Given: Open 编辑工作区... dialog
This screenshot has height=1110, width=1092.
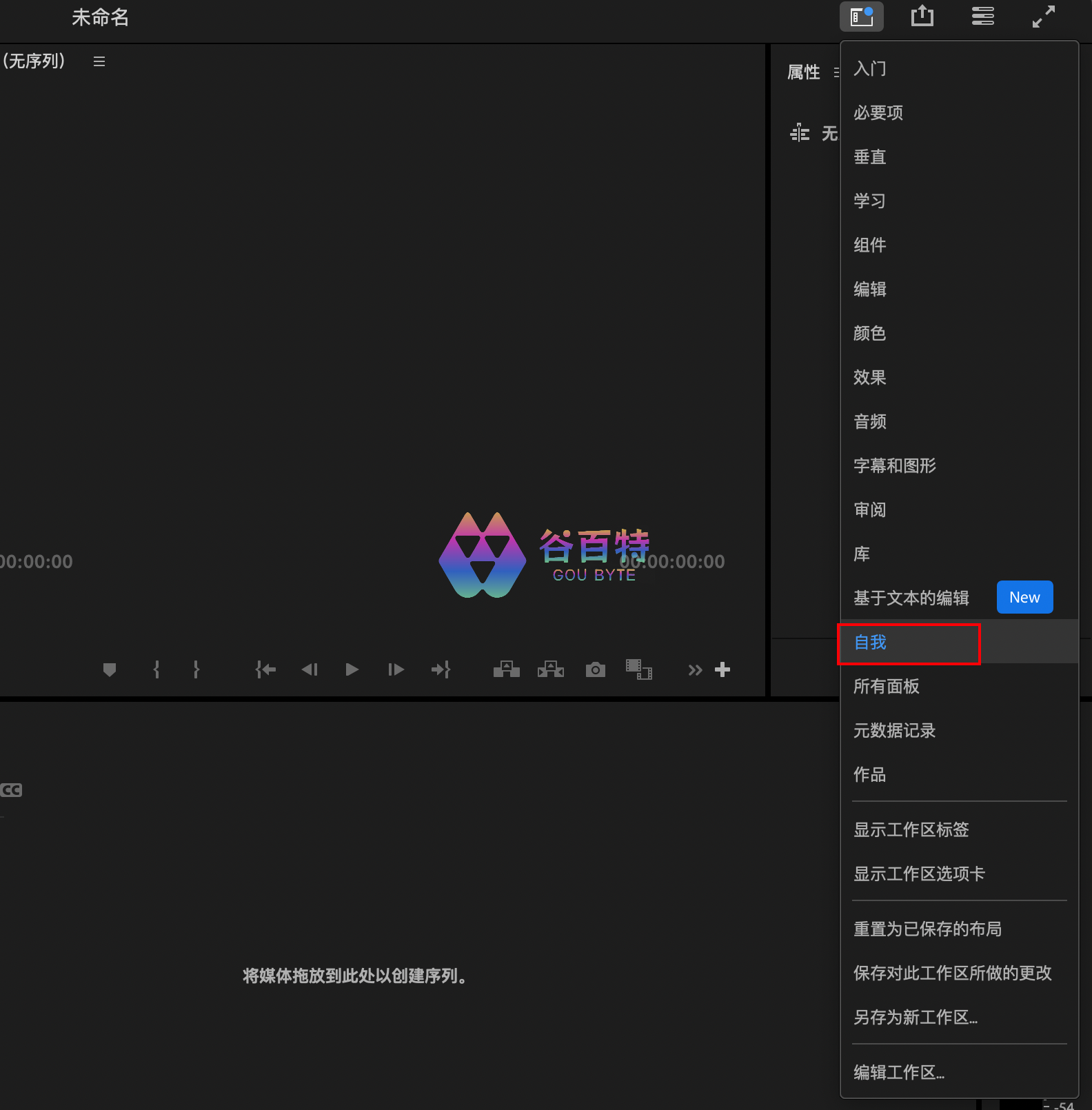Looking at the screenshot, I should (x=898, y=1072).
